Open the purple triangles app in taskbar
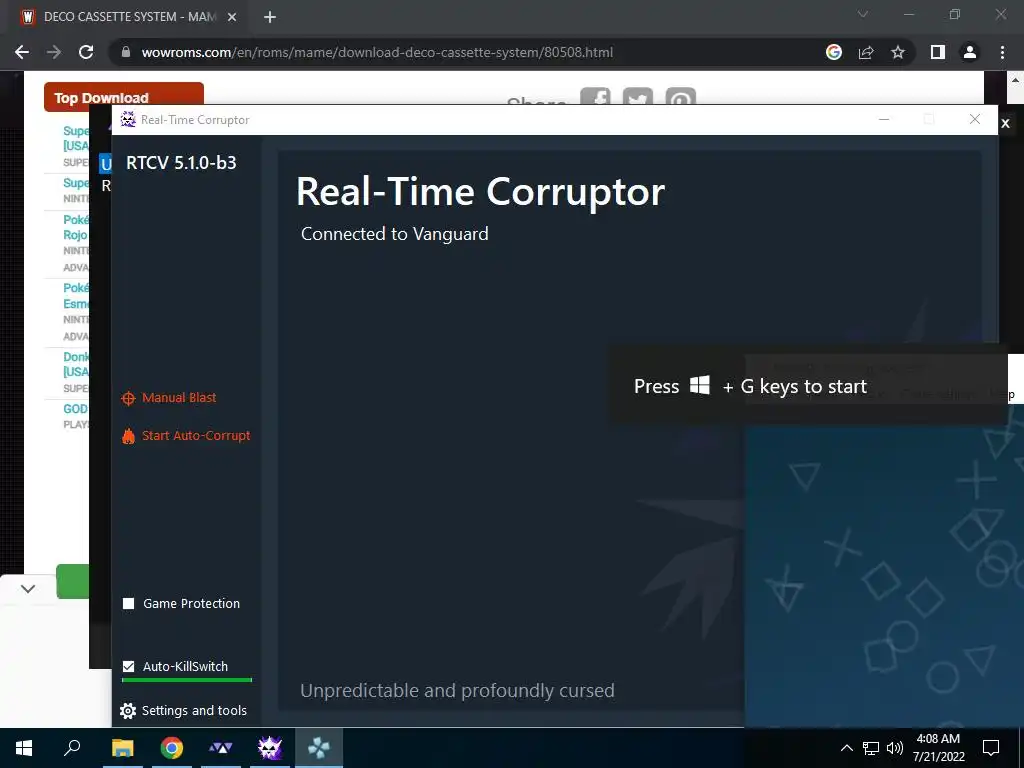The width and height of the screenshot is (1024, 768). (x=221, y=748)
